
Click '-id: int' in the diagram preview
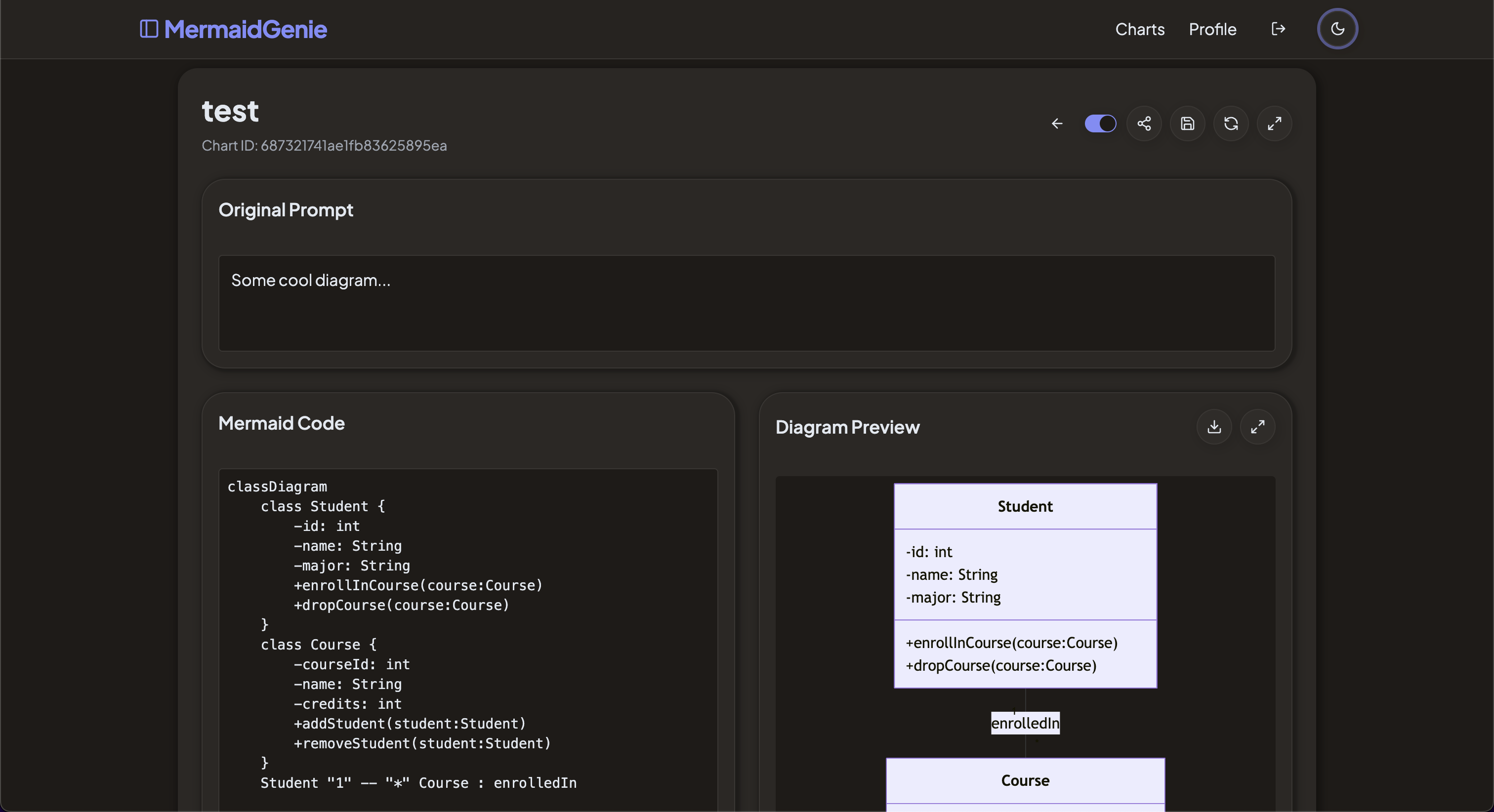click(x=929, y=552)
